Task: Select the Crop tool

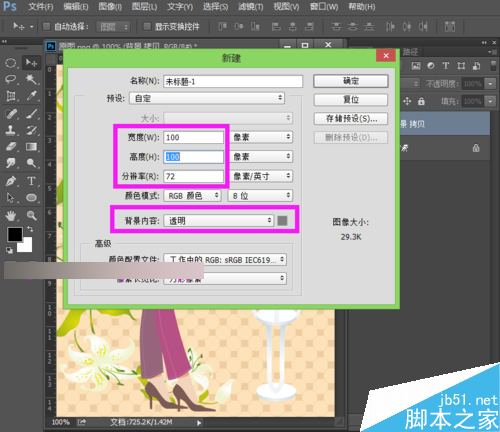Action: 11,96
